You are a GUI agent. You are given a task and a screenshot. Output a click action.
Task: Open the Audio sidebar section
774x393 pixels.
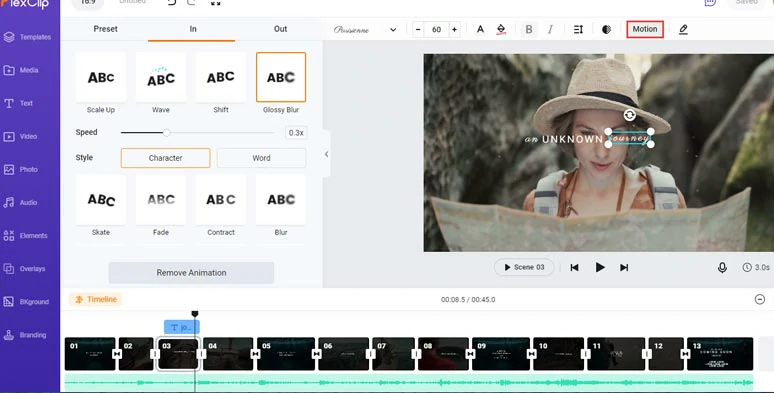[21, 202]
